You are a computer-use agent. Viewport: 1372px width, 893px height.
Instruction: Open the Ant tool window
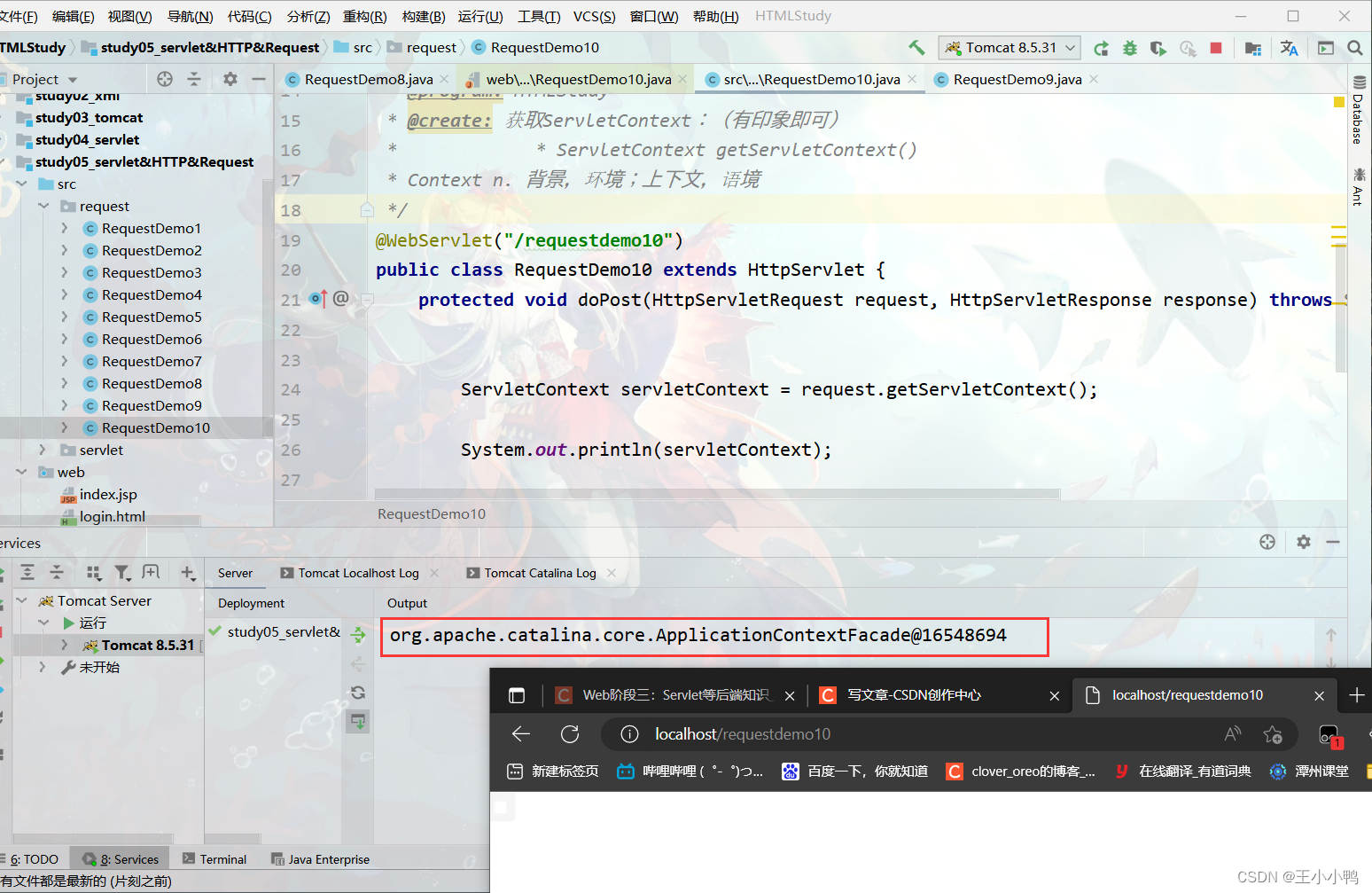pyautogui.click(x=1359, y=186)
